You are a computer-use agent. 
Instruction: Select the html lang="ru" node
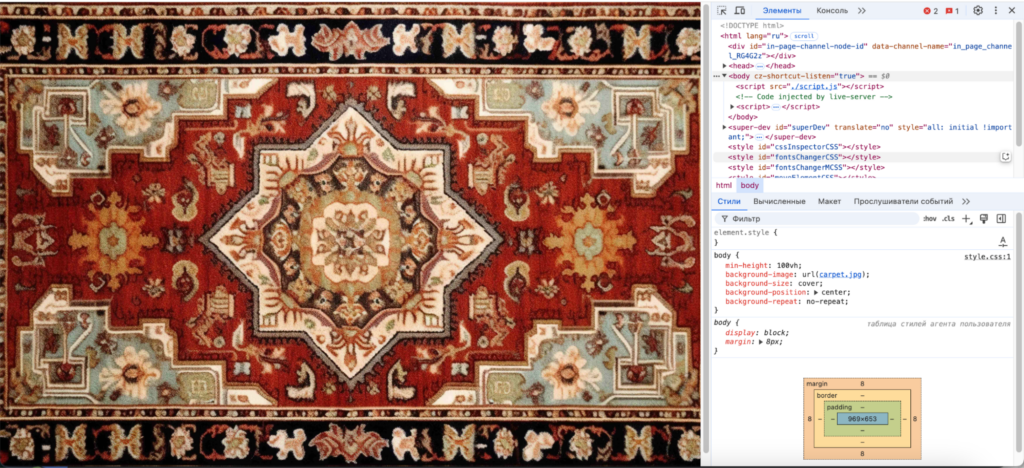[756, 36]
